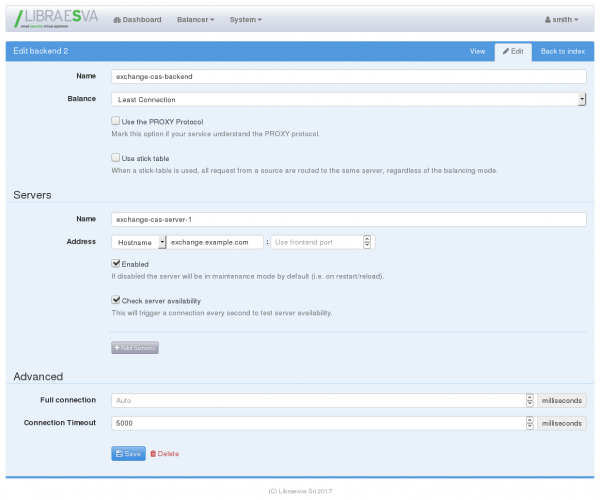Screen dimensions: 600x500
Task: Open the Balance mode dropdown
Action: (348, 99)
